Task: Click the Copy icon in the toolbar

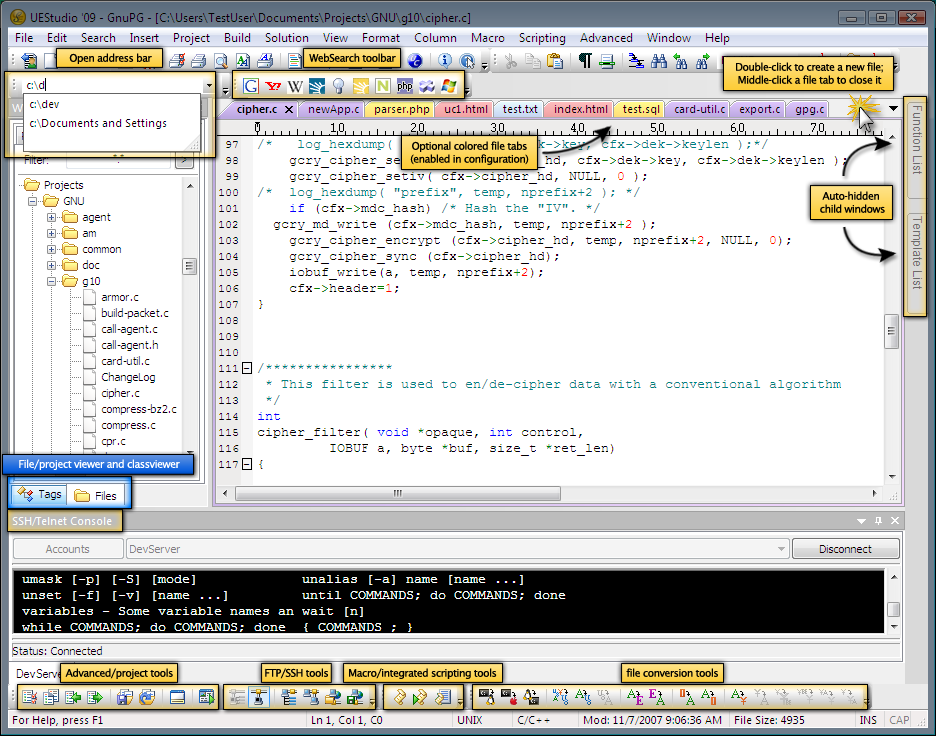Action: (532, 60)
